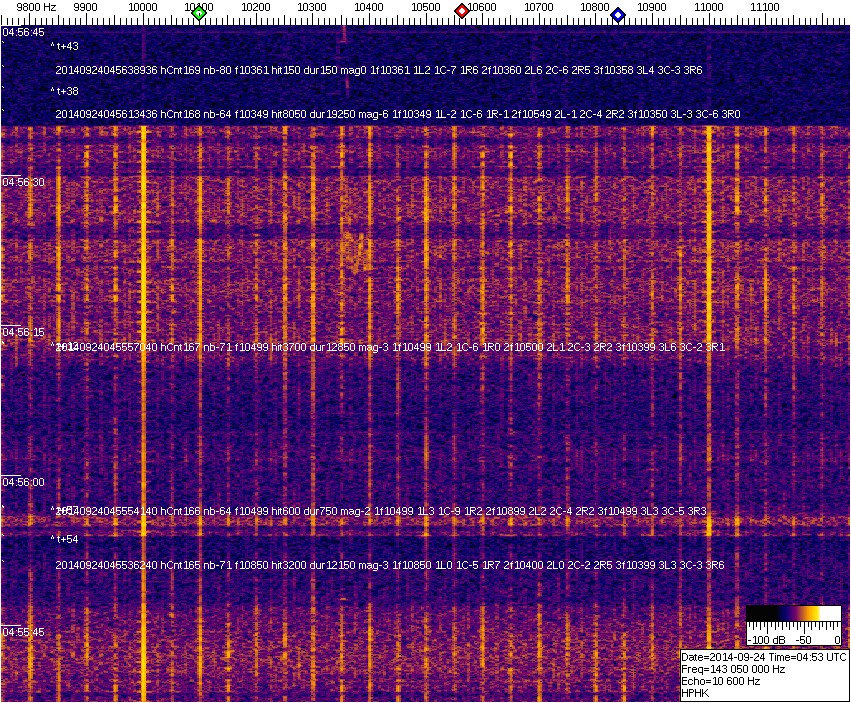Click the t+43 event annotation
This screenshot has width=851, height=703.
click(66, 47)
